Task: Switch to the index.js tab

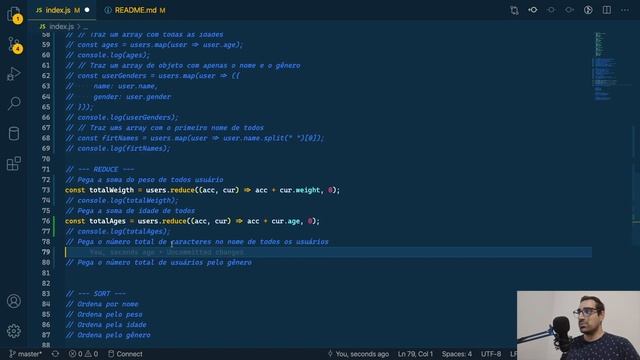Action: point(61,10)
